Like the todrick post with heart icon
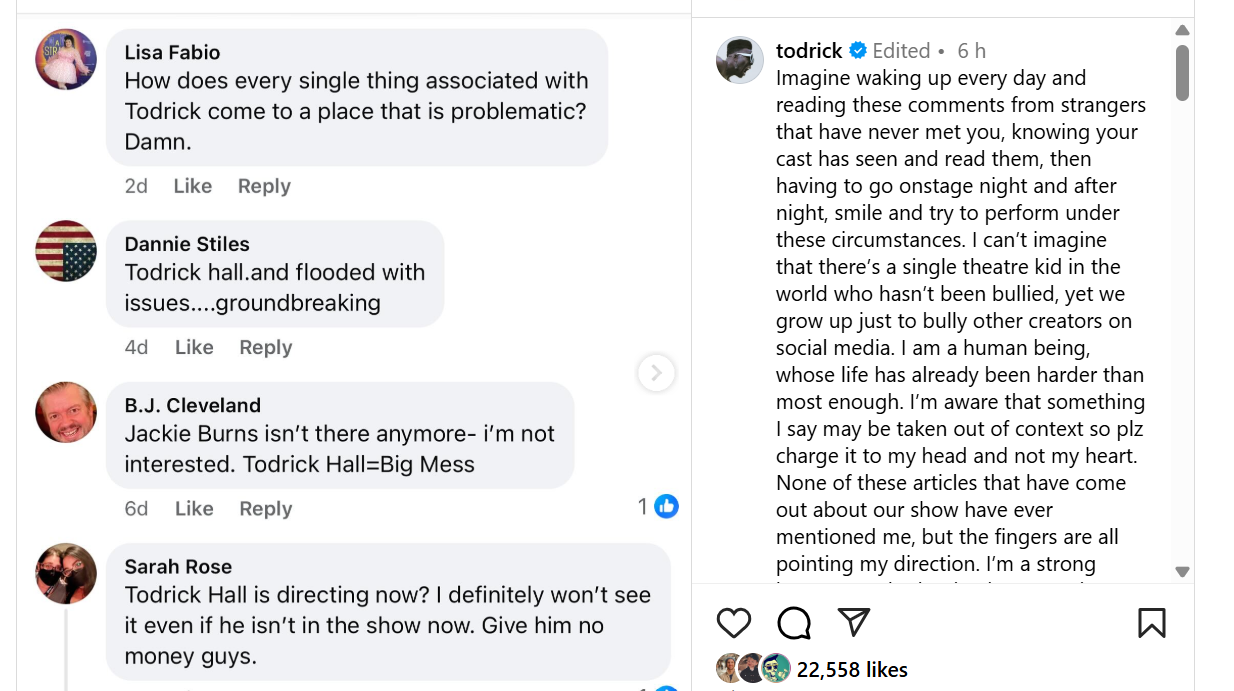Image resolution: width=1234 pixels, height=691 pixels. (734, 623)
